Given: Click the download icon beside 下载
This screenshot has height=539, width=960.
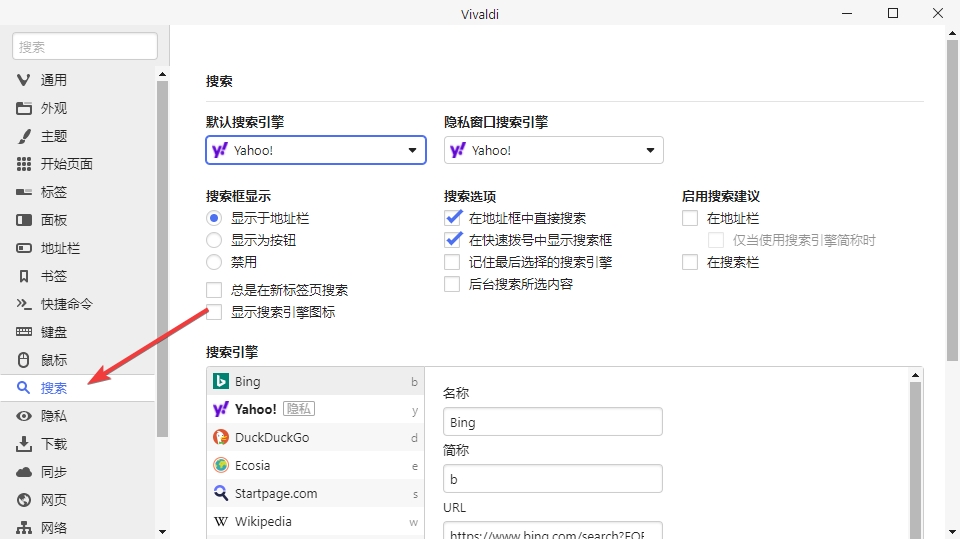Looking at the screenshot, I should 23,444.
